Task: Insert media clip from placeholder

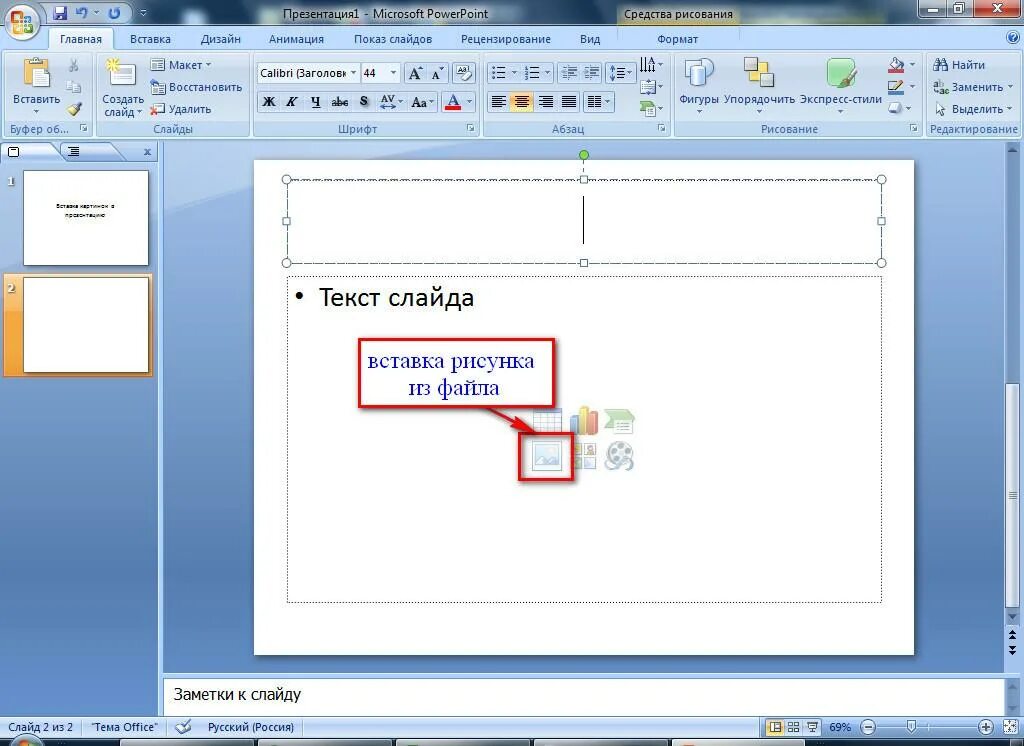Action: pyautogui.click(x=619, y=456)
